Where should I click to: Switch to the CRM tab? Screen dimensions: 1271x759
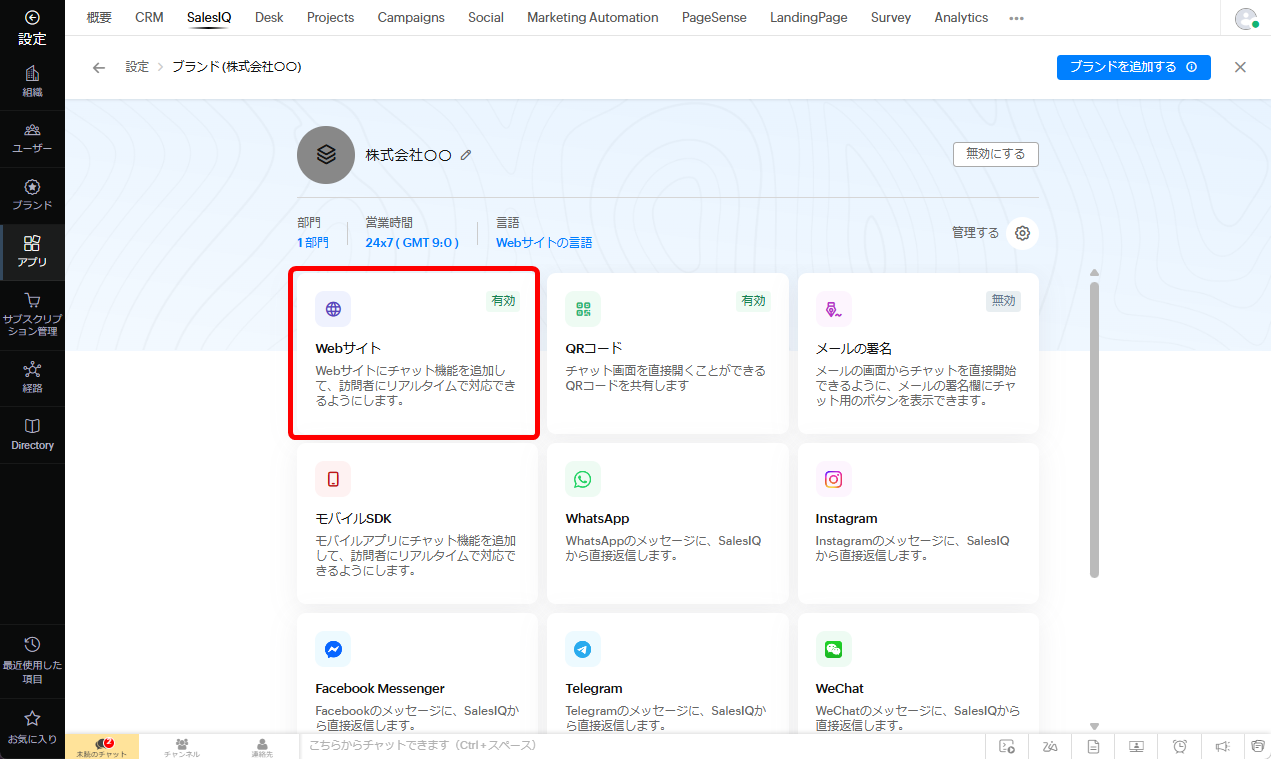[x=149, y=17]
